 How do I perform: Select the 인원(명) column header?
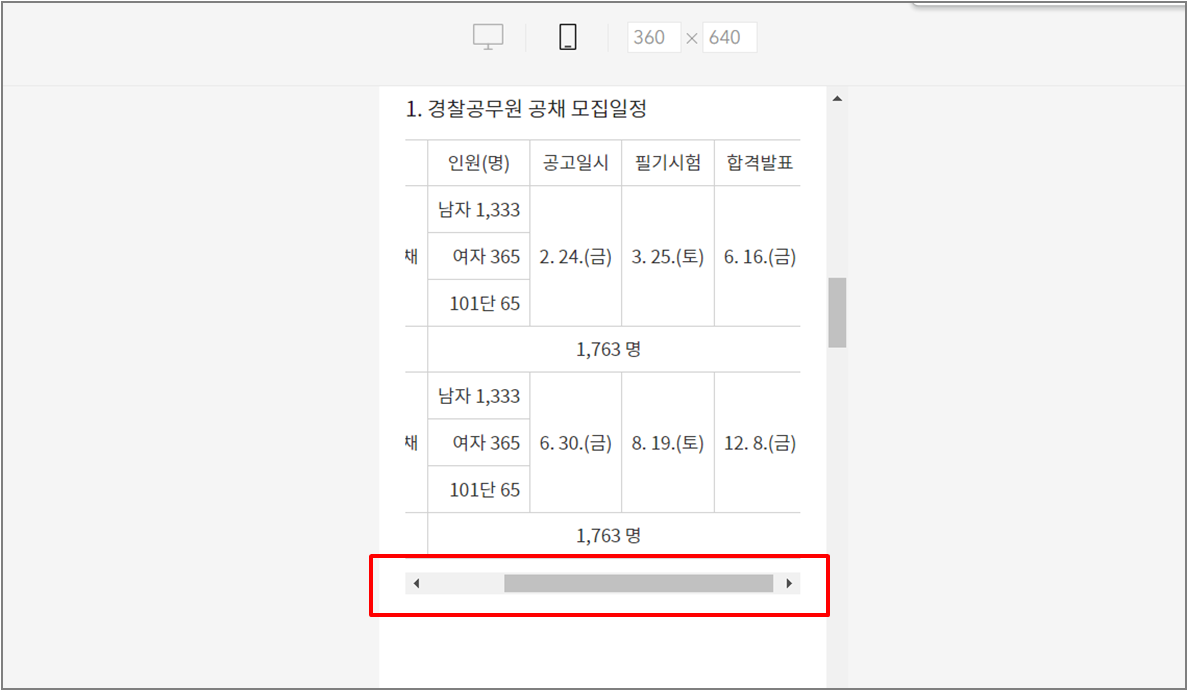tap(478, 162)
